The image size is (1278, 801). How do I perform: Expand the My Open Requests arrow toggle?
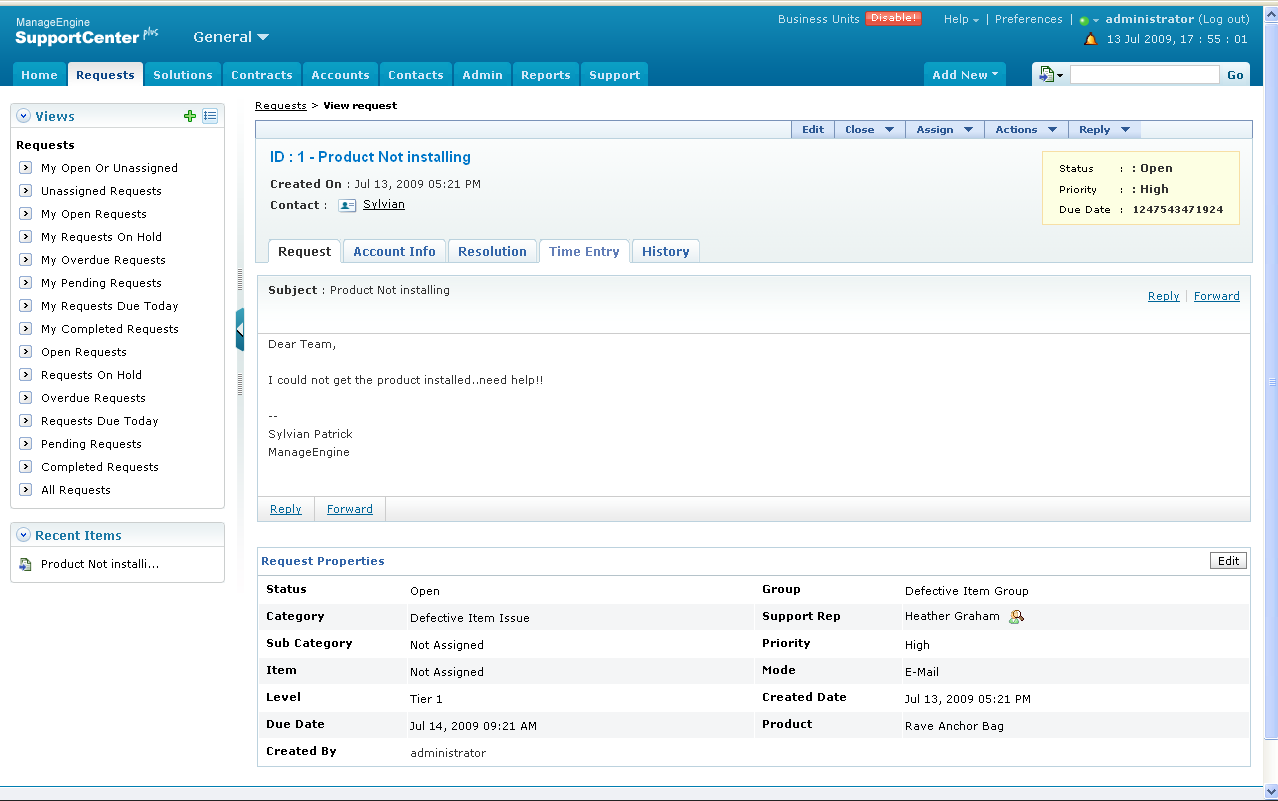click(x=24, y=213)
